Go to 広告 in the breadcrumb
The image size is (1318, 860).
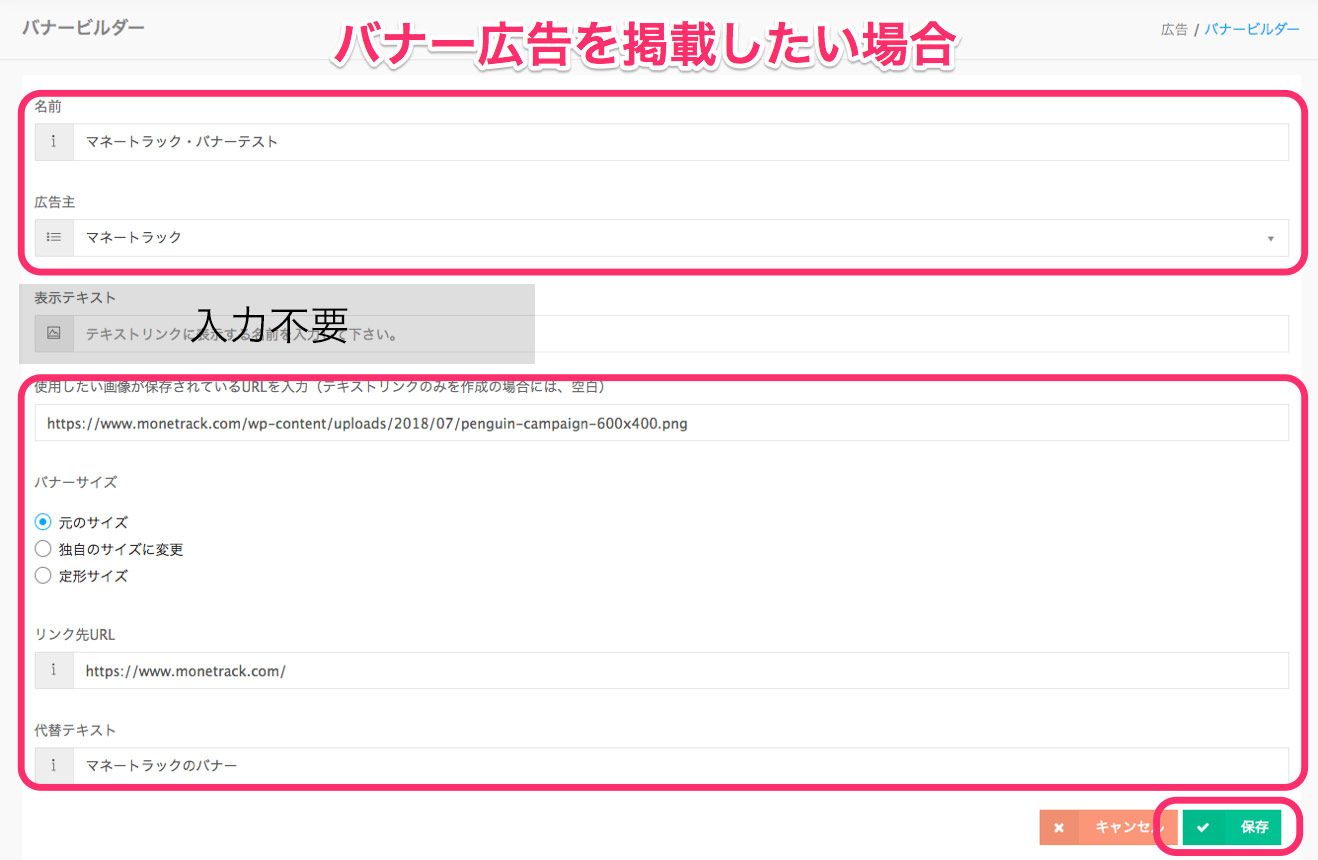pos(1174,29)
